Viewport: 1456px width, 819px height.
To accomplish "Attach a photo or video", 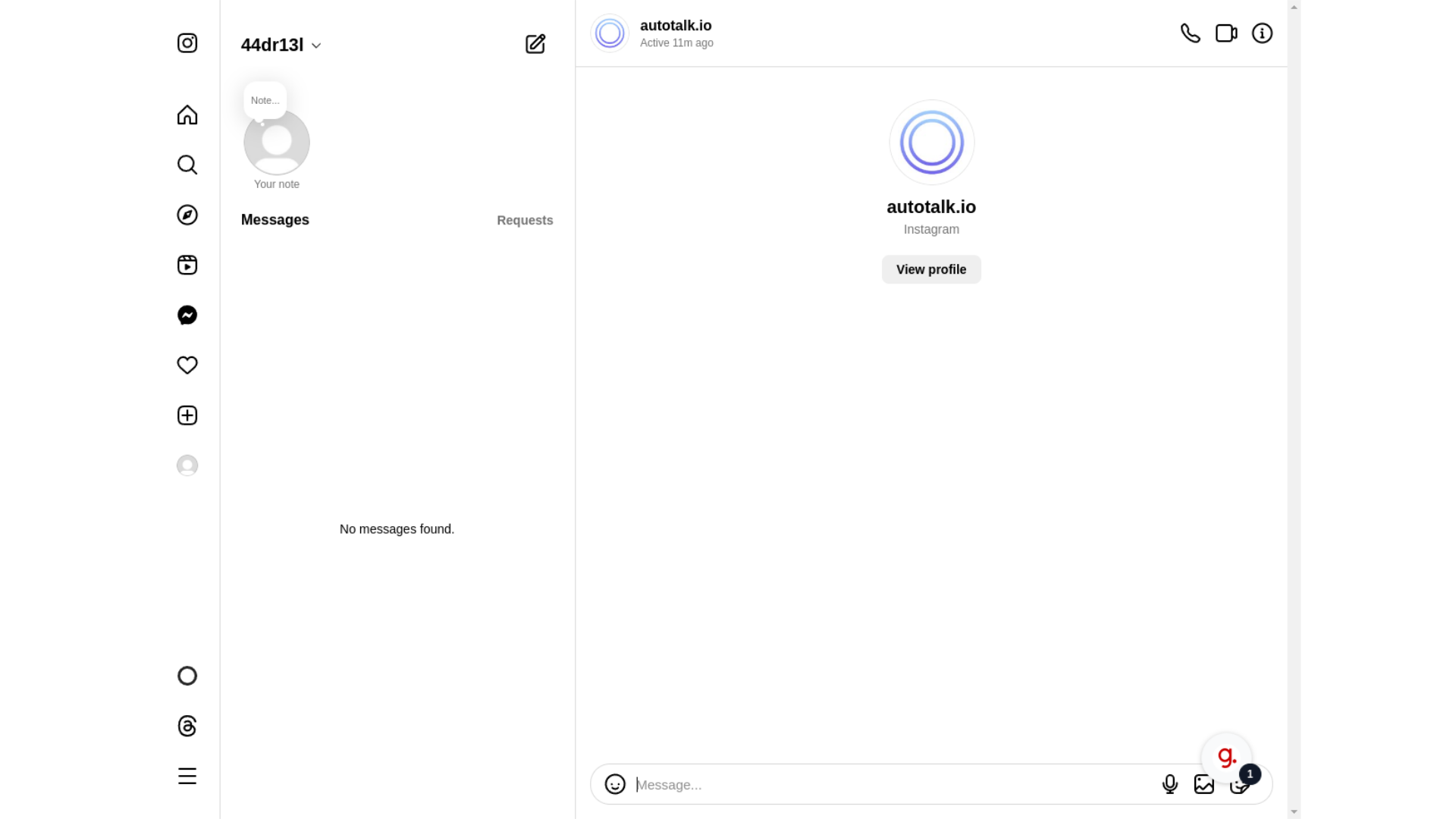I will [1204, 784].
